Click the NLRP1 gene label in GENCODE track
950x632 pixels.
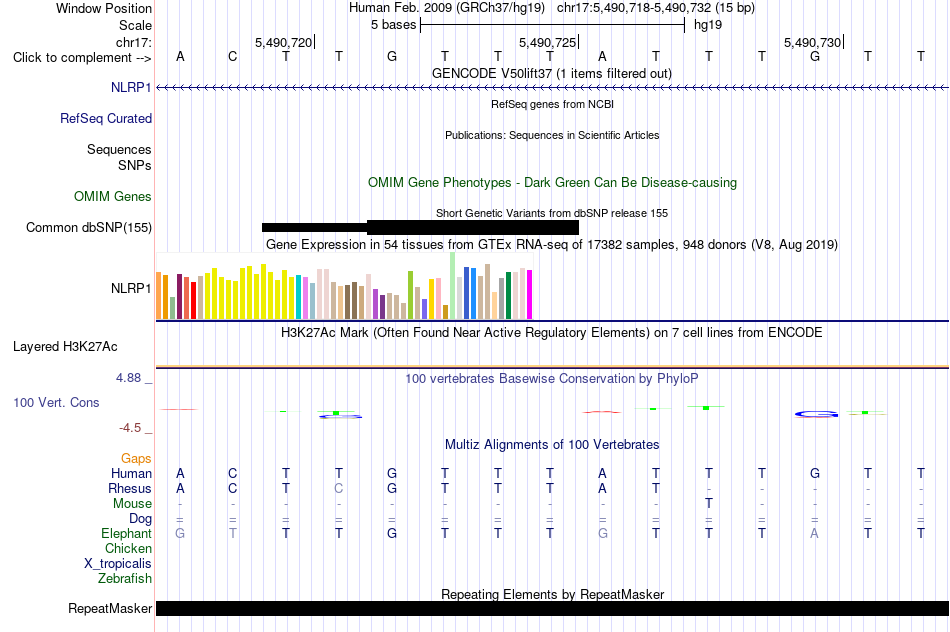coord(131,87)
